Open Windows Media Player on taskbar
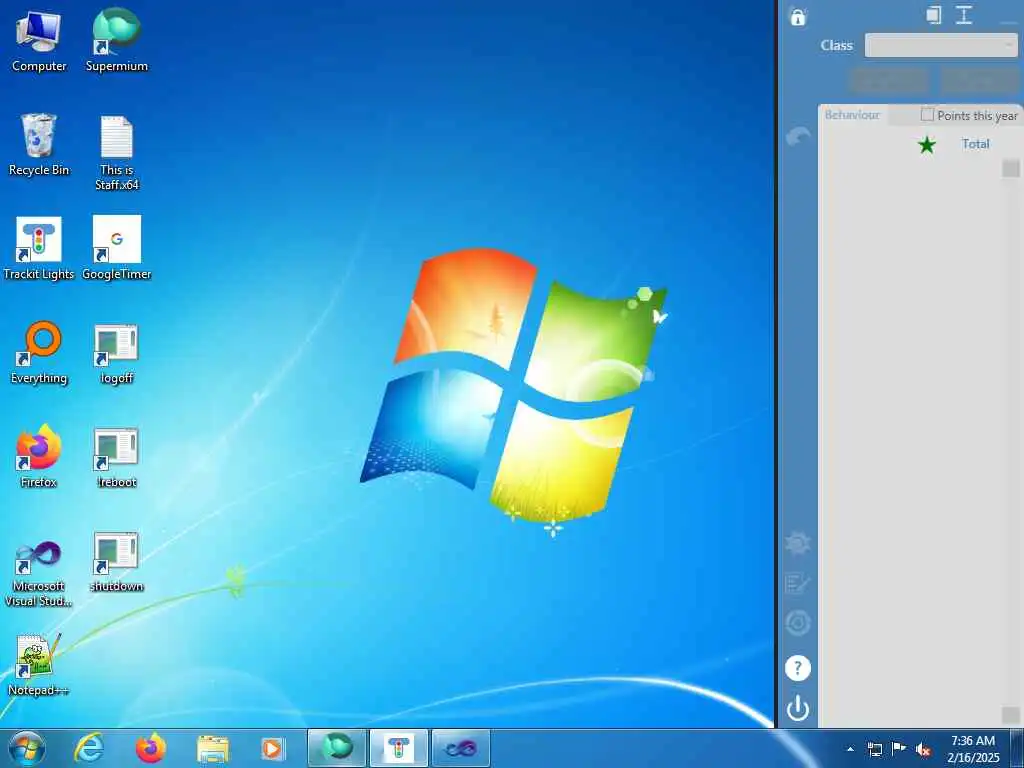 pos(272,748)
